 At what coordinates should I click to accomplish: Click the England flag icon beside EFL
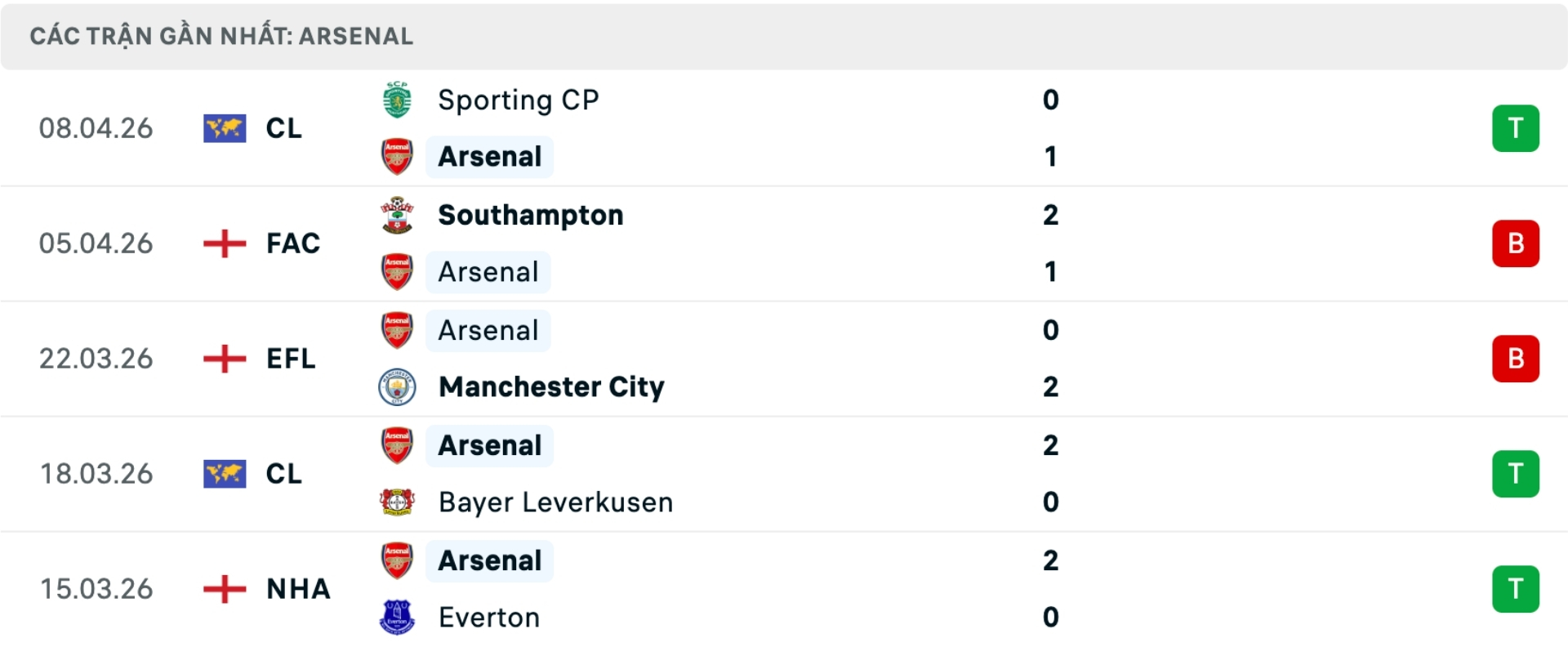(225, 359)
